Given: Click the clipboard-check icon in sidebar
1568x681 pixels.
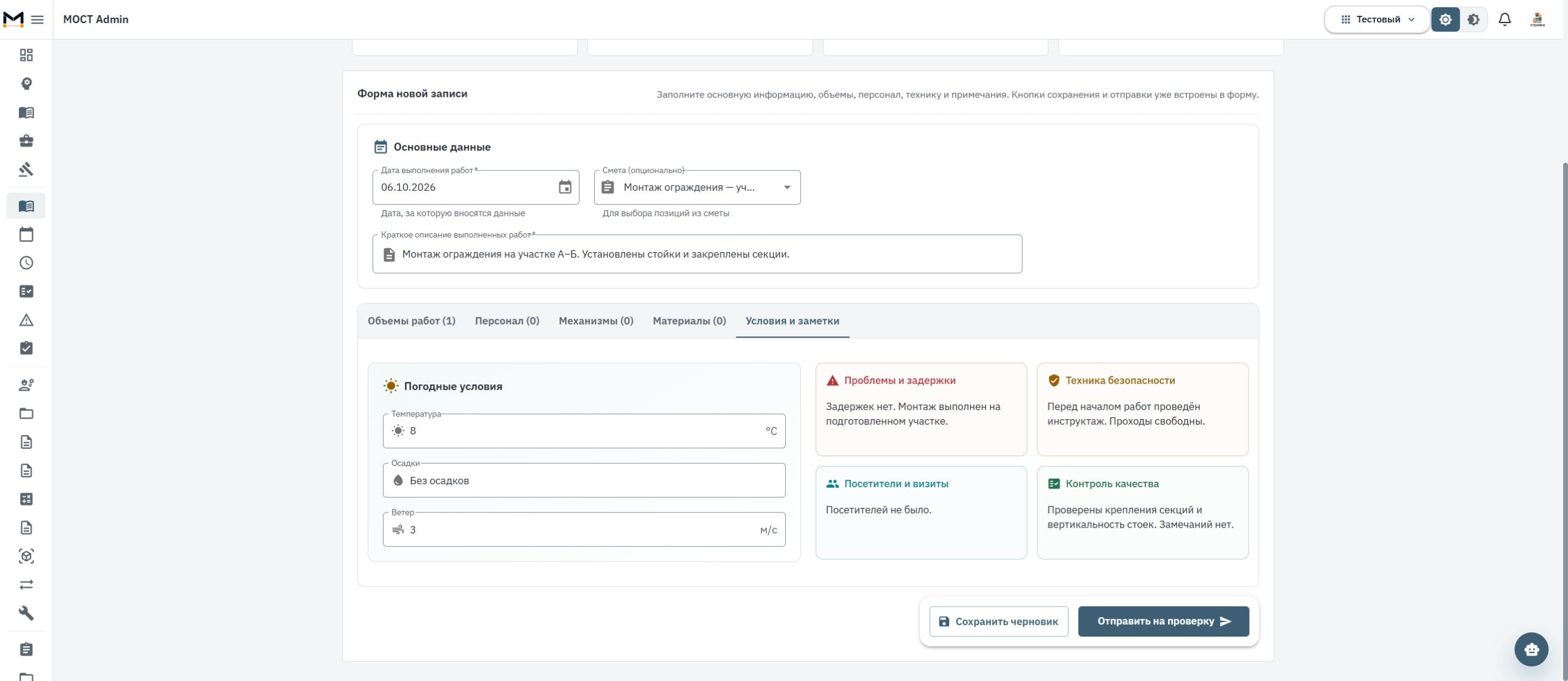Looking at the screenshot, I should point(26,348).
